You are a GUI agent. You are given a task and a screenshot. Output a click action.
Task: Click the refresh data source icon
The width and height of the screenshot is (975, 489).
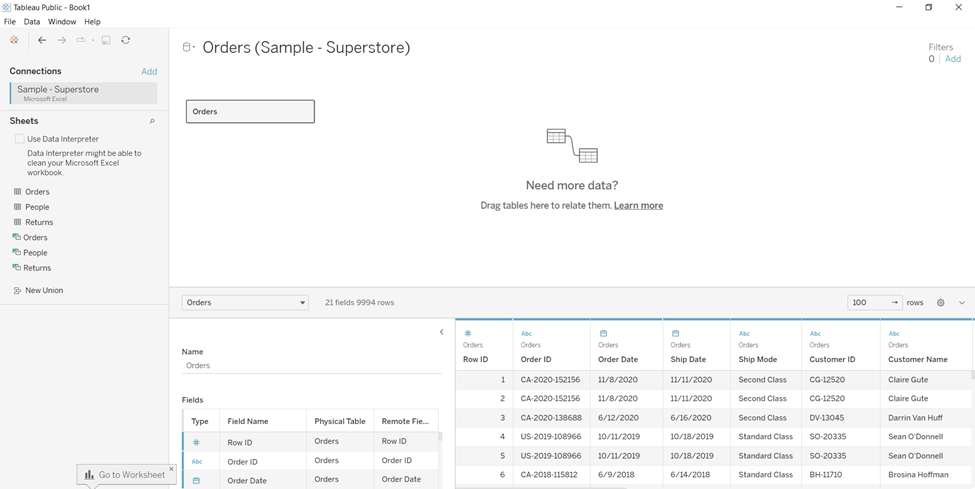(x=126, y=40)
